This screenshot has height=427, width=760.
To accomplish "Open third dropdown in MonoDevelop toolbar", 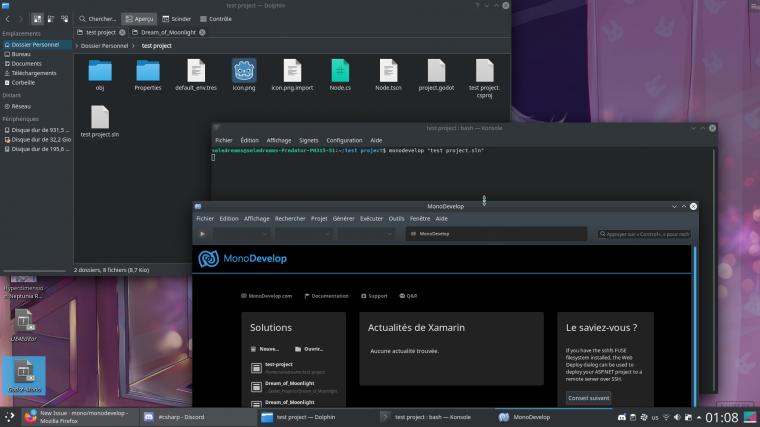I will click(366, 234).
